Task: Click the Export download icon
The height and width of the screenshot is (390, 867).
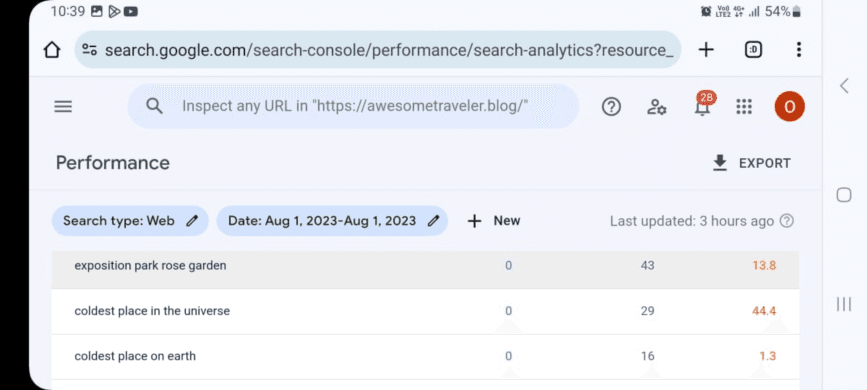Action: [x=719, y=163]
